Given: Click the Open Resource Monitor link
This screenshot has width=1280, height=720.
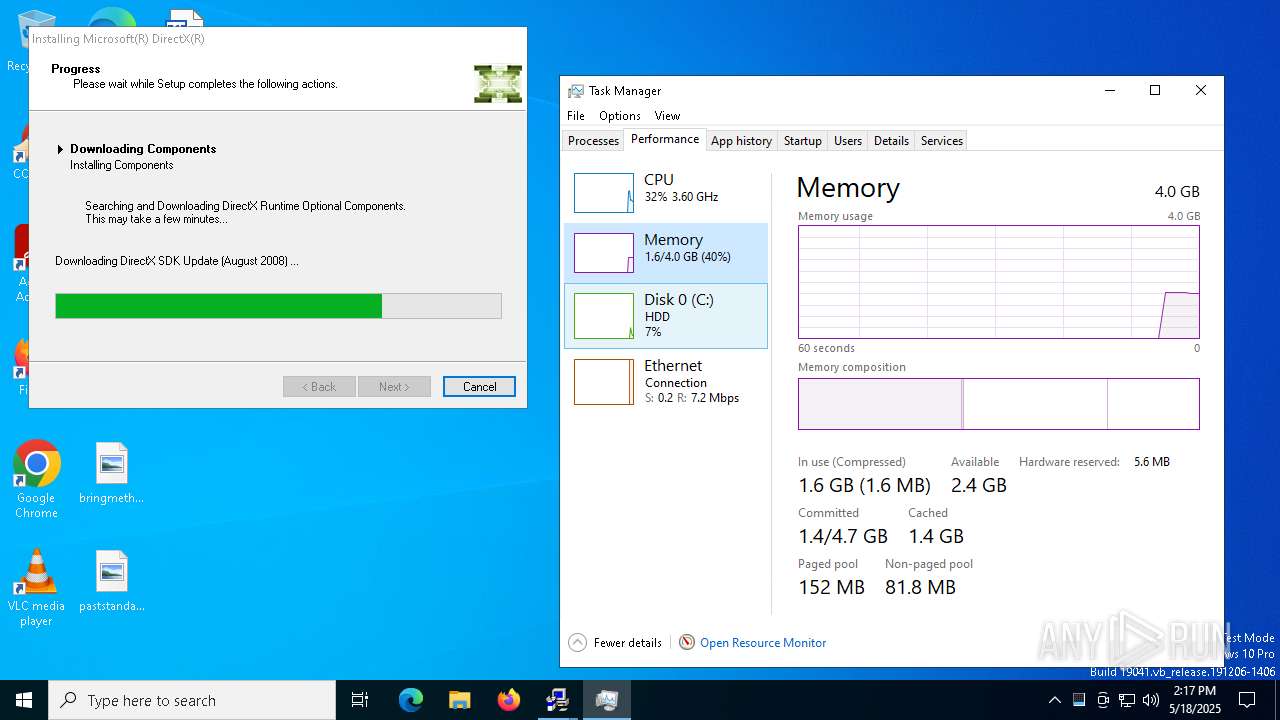Looking at the screenshot, I should point(763,643).
